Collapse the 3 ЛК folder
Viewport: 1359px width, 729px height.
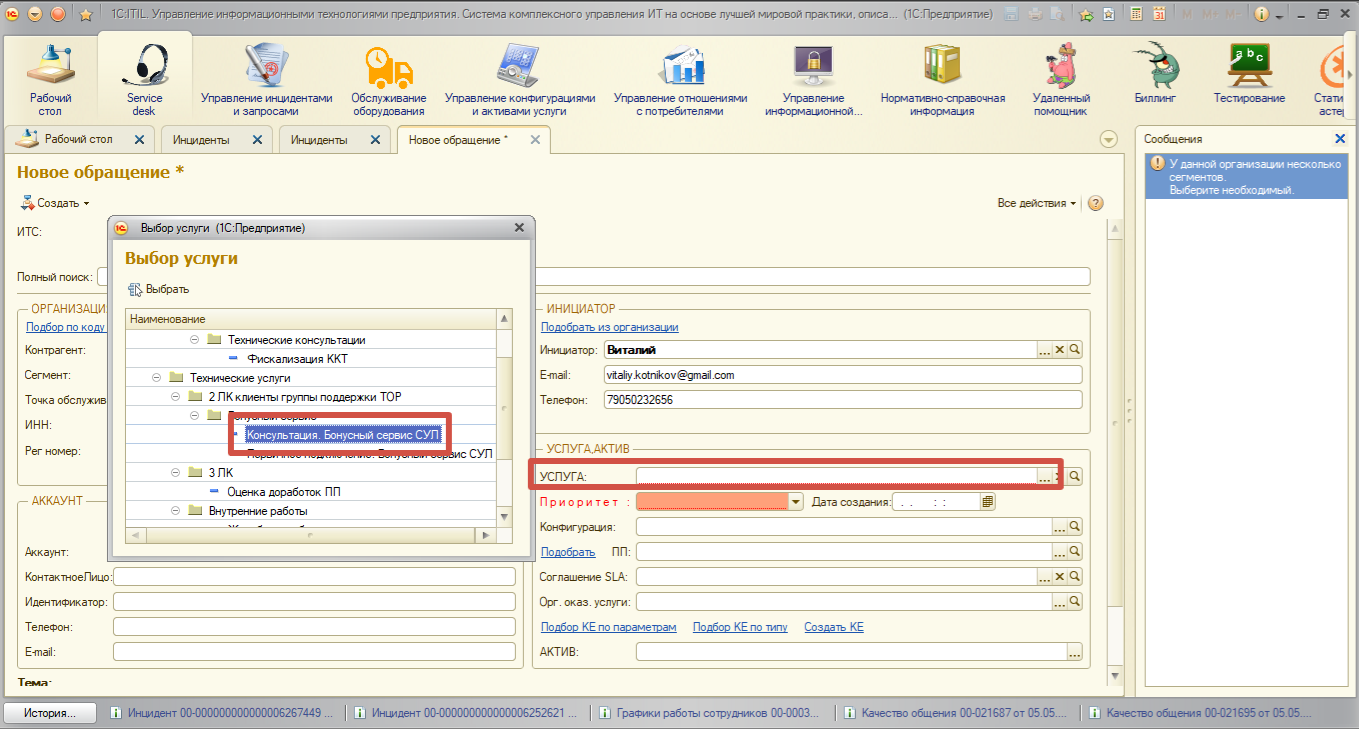[x=176, y=472]
